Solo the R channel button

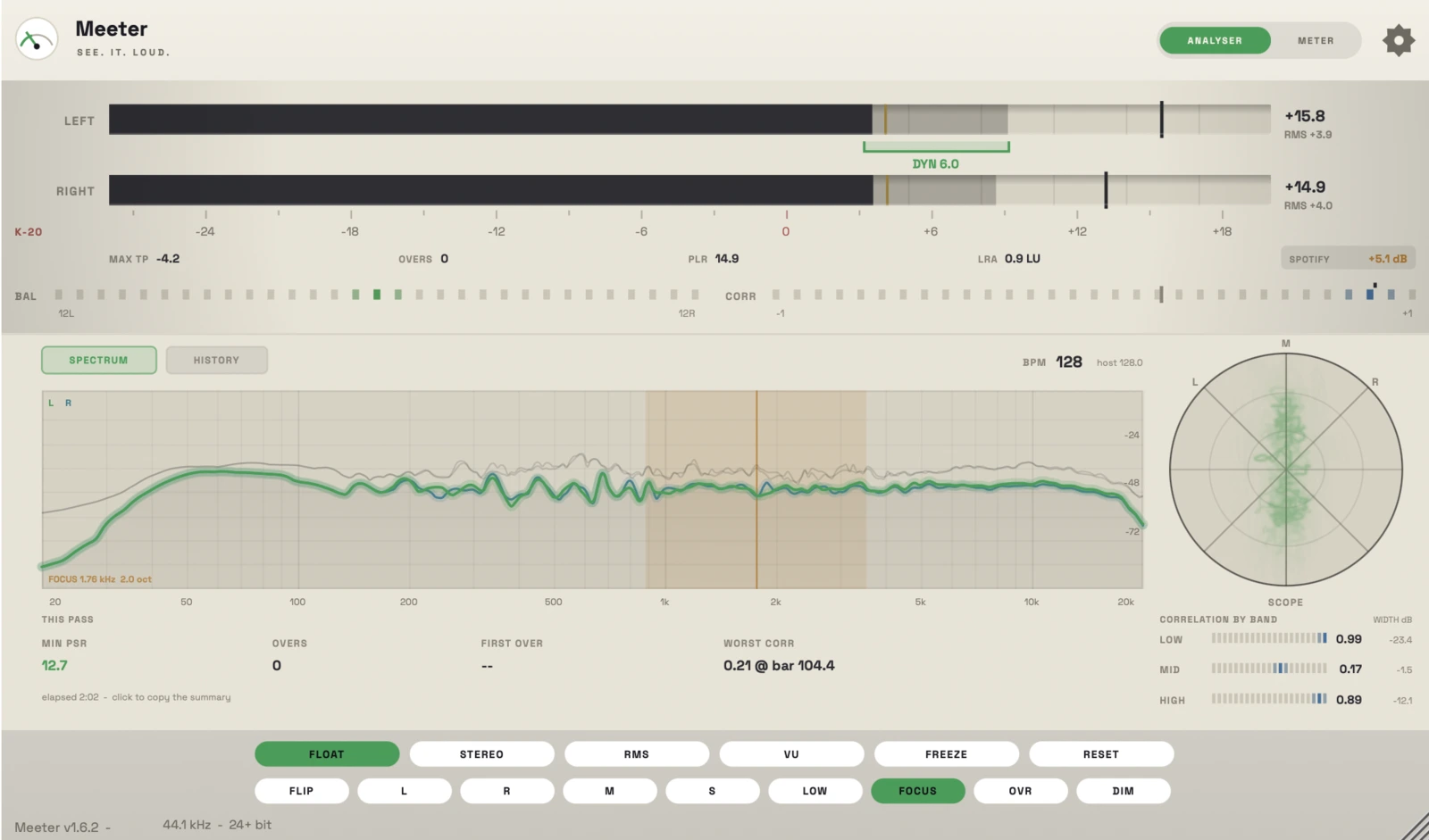tap(506, 791)
